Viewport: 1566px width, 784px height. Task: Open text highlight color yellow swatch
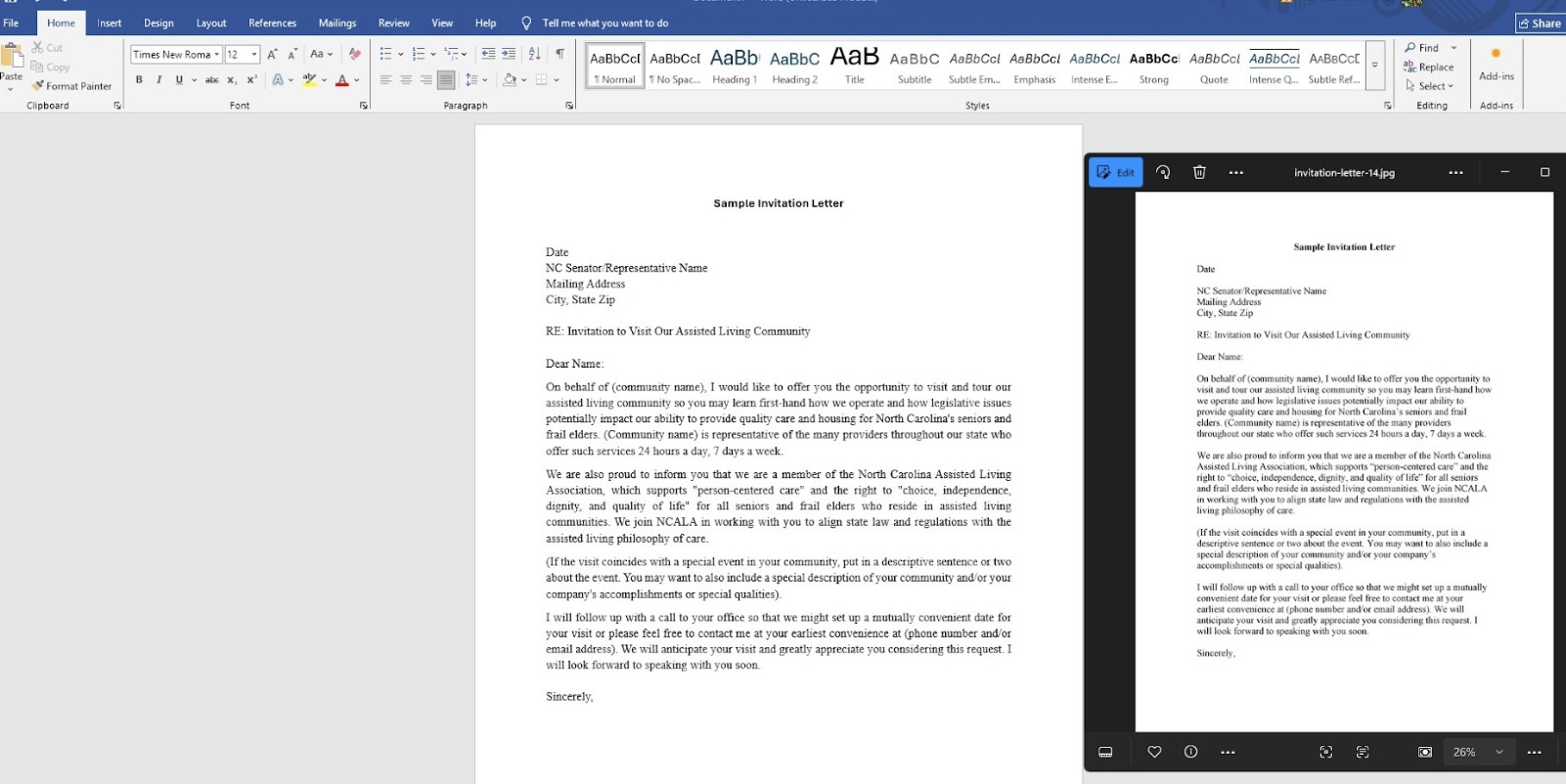(x=309, y=80)
